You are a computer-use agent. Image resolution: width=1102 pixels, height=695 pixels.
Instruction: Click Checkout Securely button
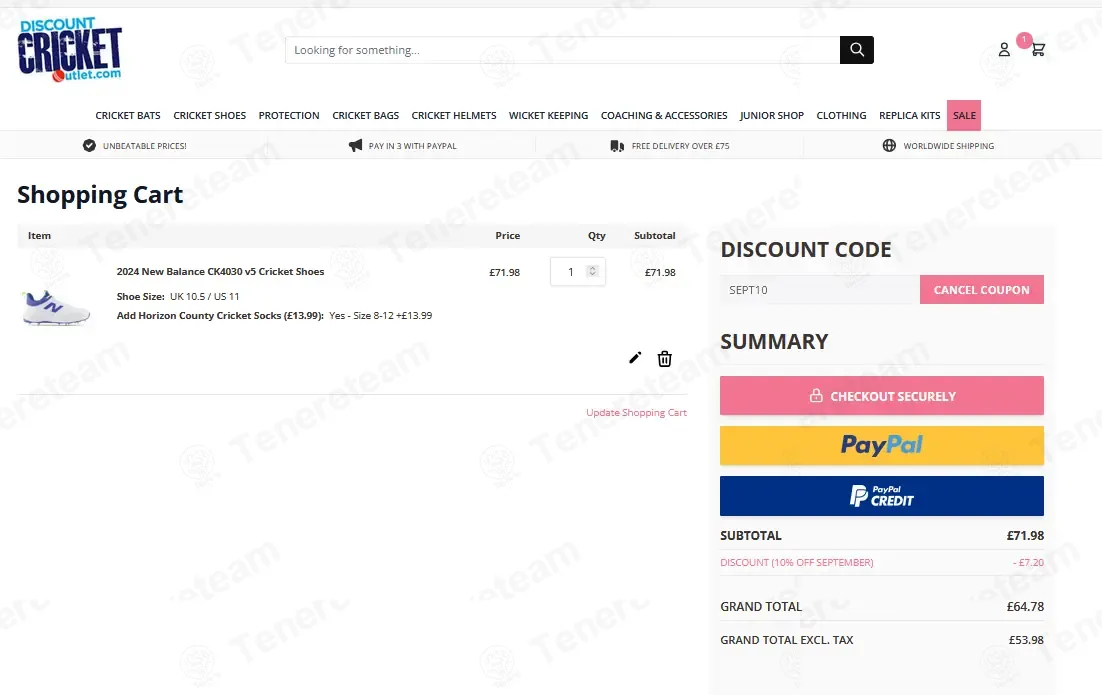click(x=881, y=396)
